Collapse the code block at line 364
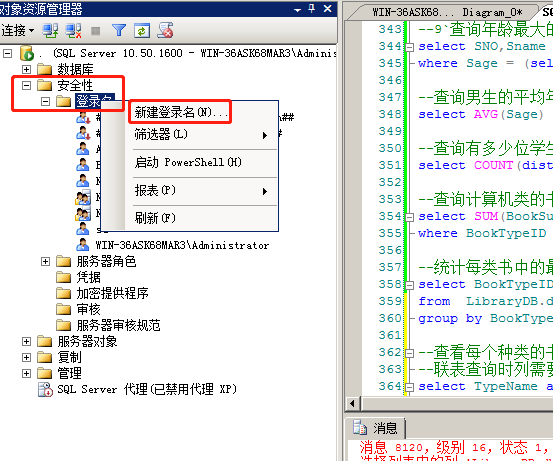Viewport: 553px width, 461px height. [x=409, y=387]
